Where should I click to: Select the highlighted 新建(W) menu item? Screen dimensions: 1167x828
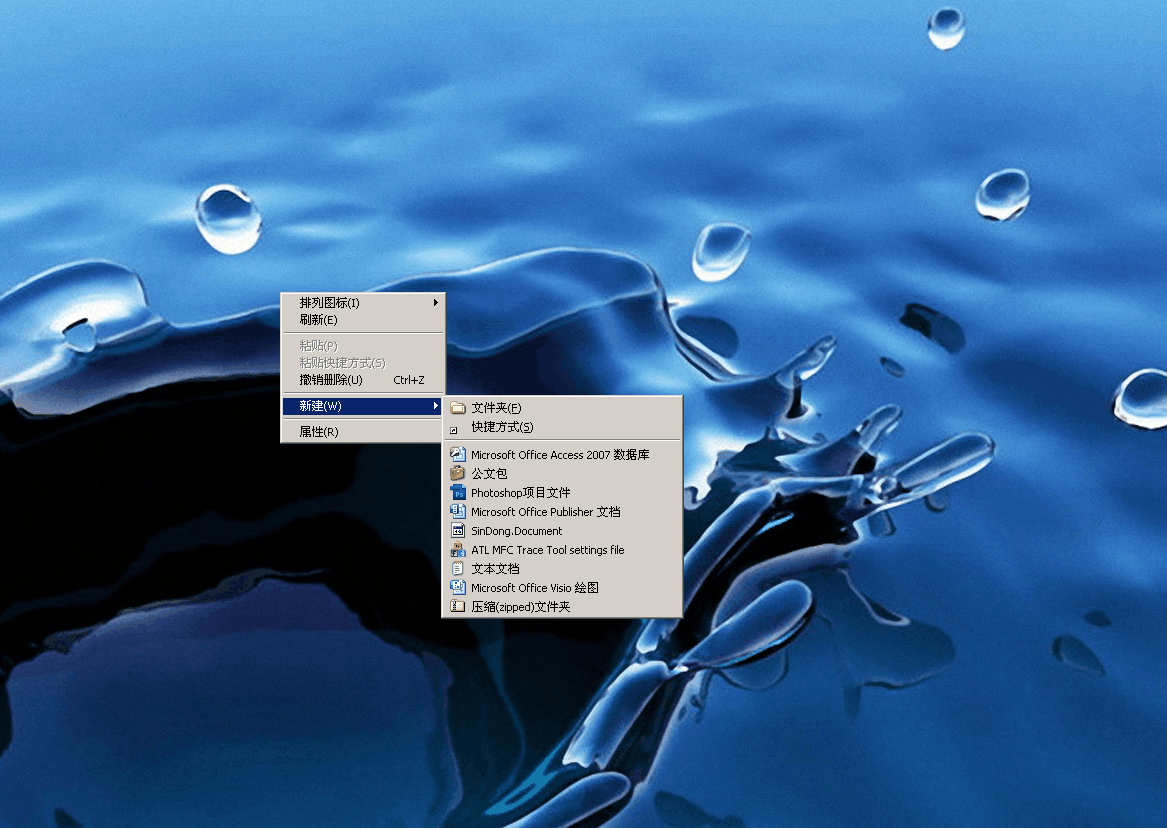coord(363,405)
